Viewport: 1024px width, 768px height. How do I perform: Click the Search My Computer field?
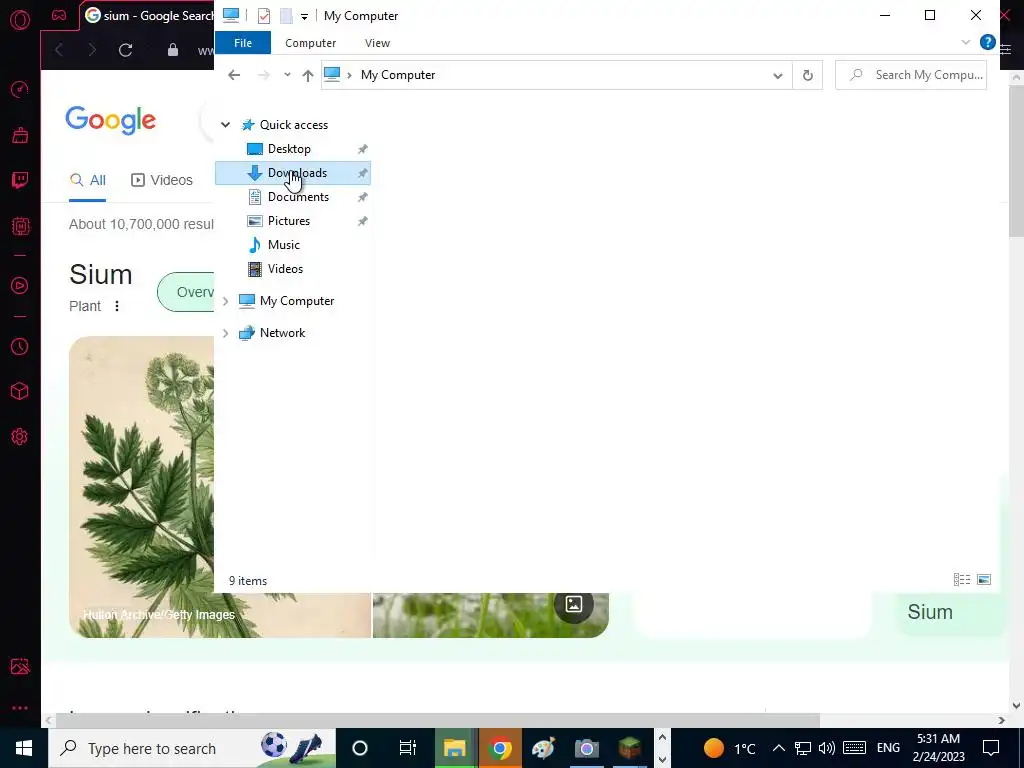911,75
